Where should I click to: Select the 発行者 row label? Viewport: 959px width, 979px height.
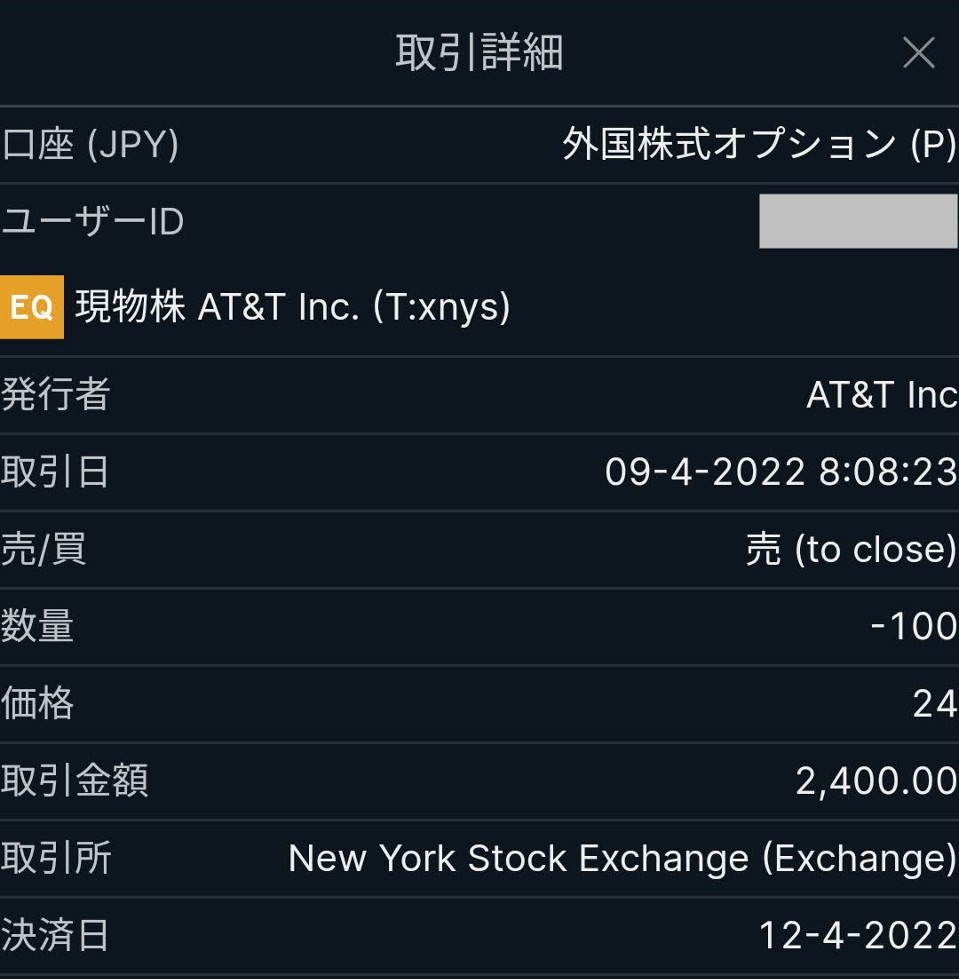[55, 395]
